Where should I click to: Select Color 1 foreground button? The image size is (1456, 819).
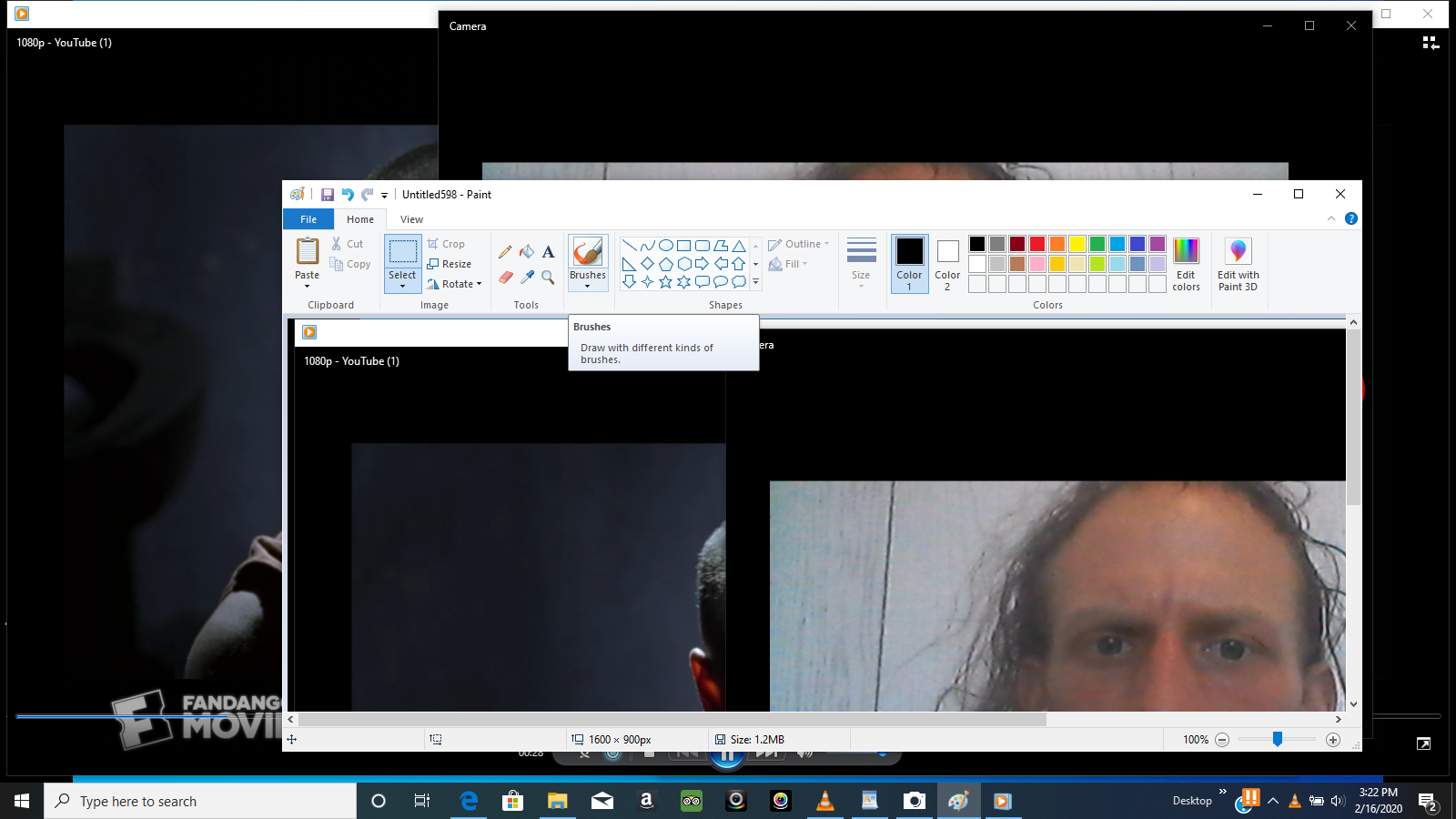pyautogui.click(x=909, y=264)
